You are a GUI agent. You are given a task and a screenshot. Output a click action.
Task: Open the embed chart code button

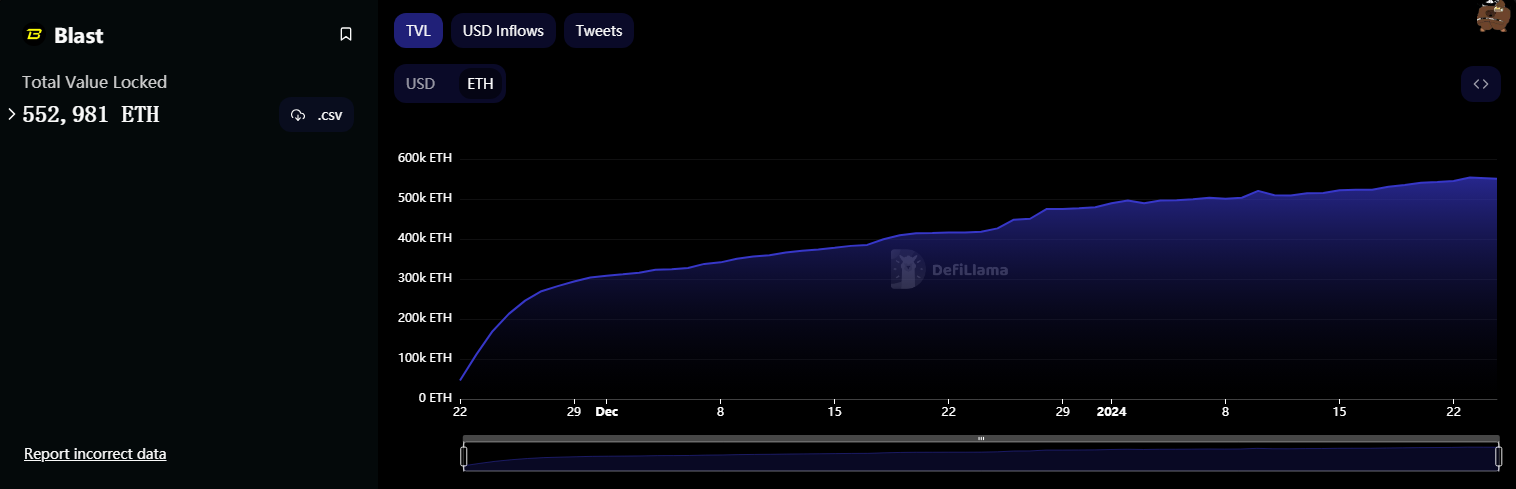(x=1481, y=84)
